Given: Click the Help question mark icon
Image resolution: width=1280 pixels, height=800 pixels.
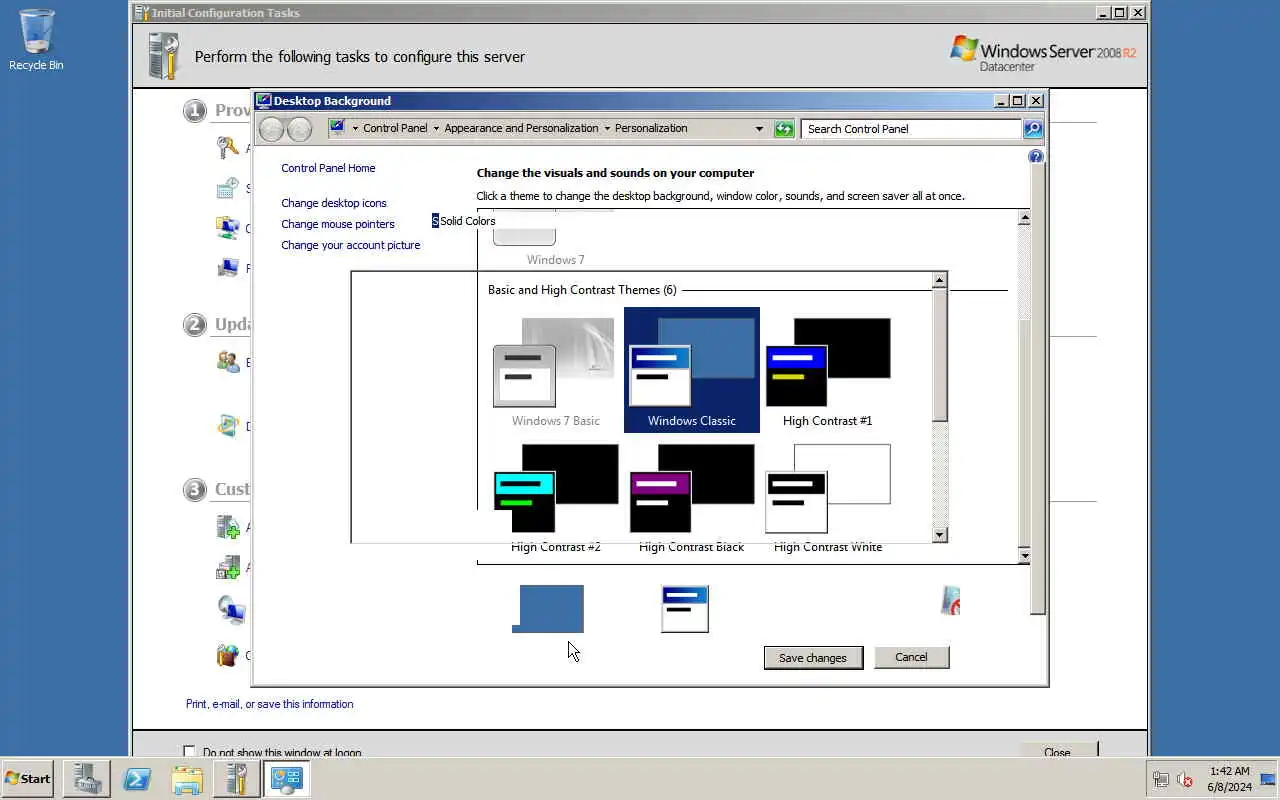Looking at the screenshot, I should (x=1036, y=156).
